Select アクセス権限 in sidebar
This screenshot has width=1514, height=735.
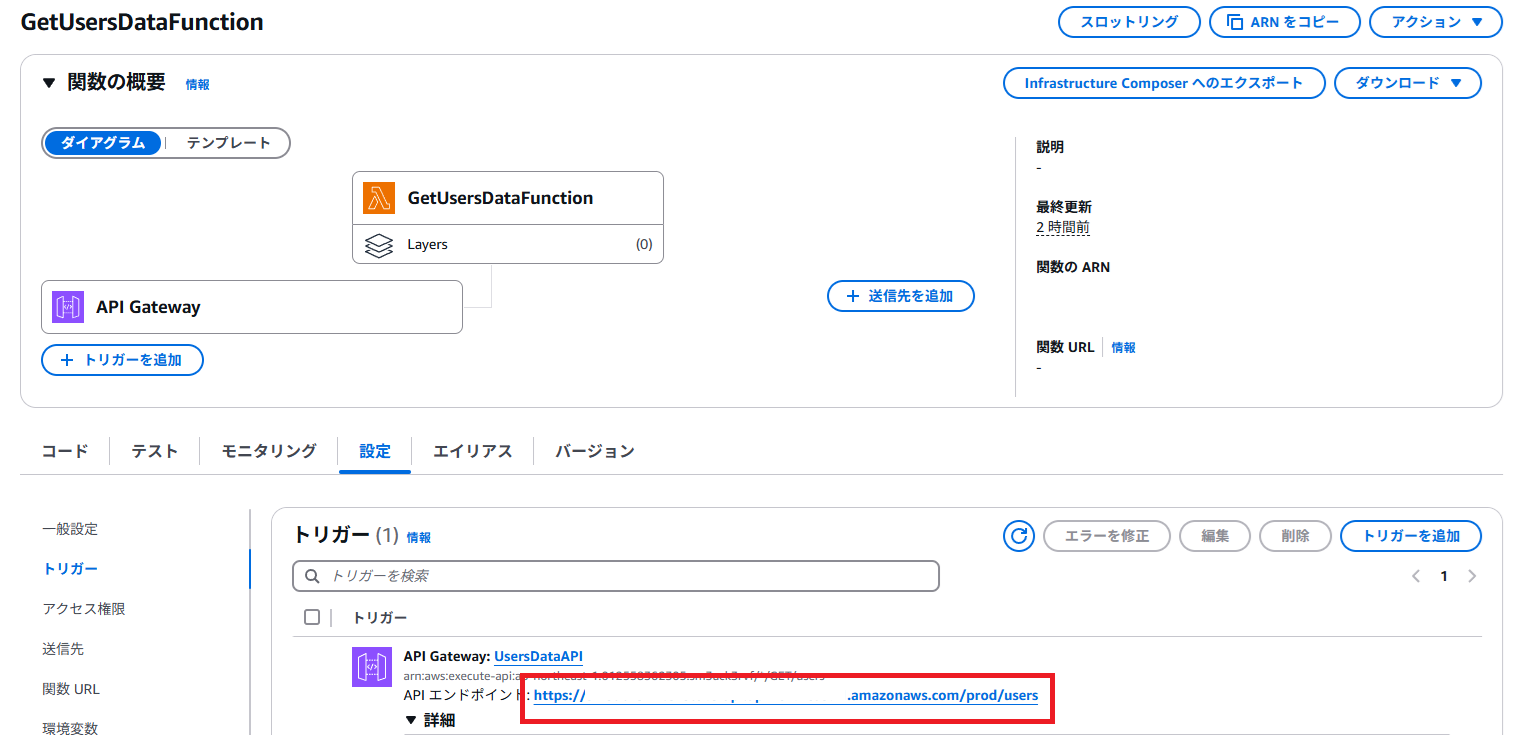point(84,609)
